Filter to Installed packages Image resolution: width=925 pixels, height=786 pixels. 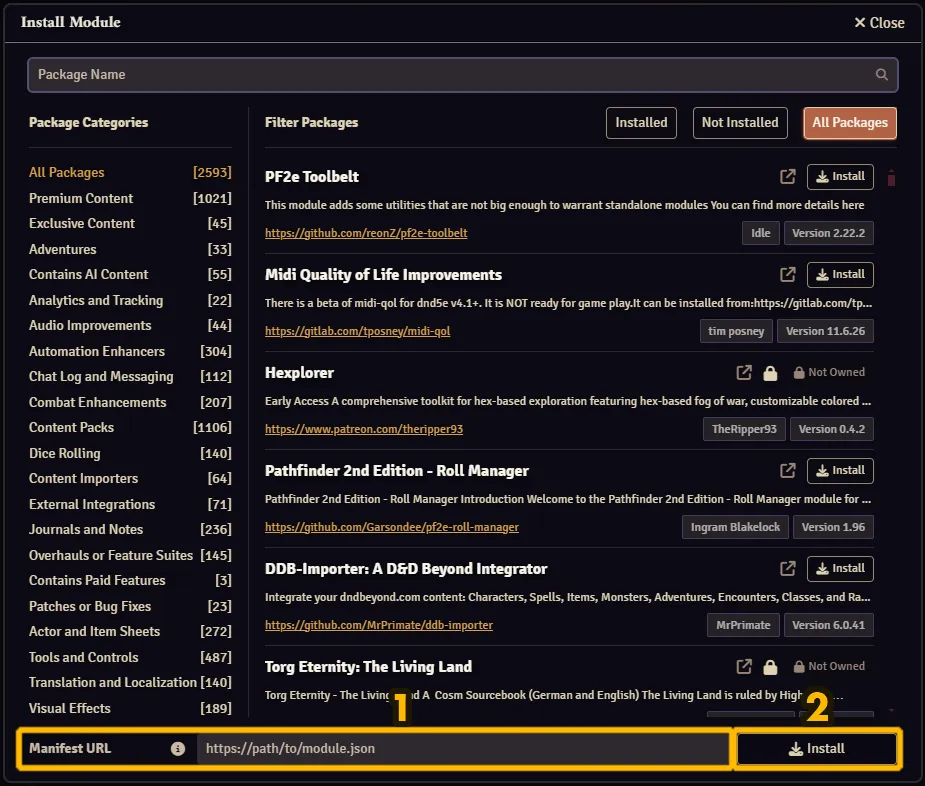[x=641, y=123]
